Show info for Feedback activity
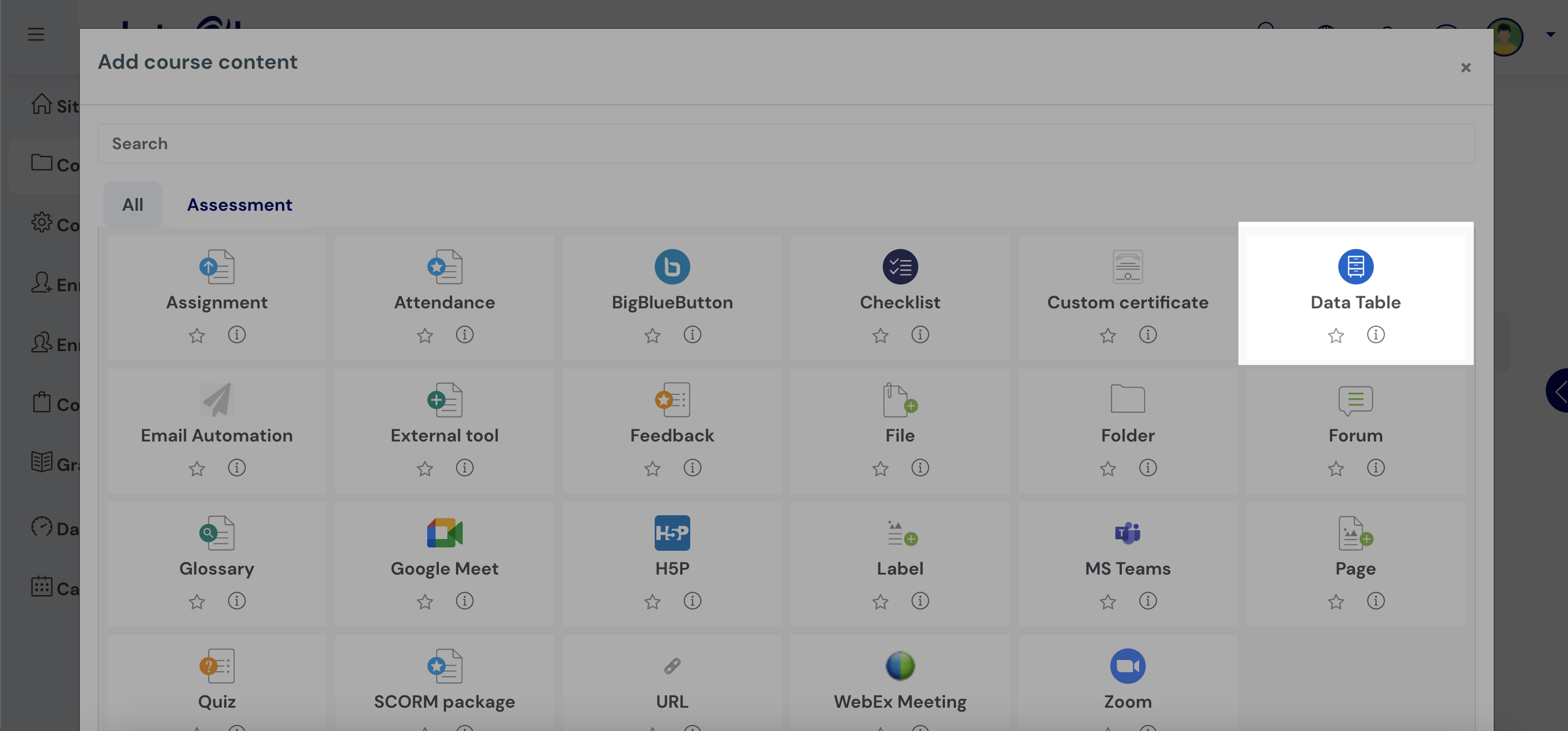 [692, 468]
